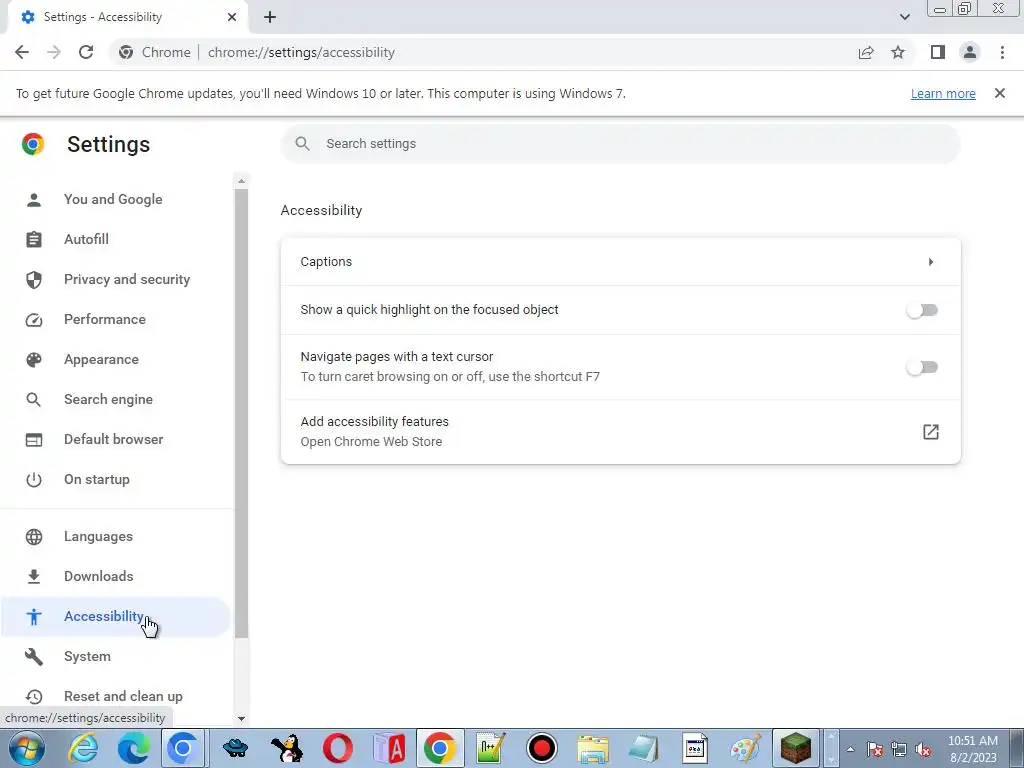This screenshot has width=1024, height=768.
Task: Open the red record button app
Action: click(x=541, y=748)
